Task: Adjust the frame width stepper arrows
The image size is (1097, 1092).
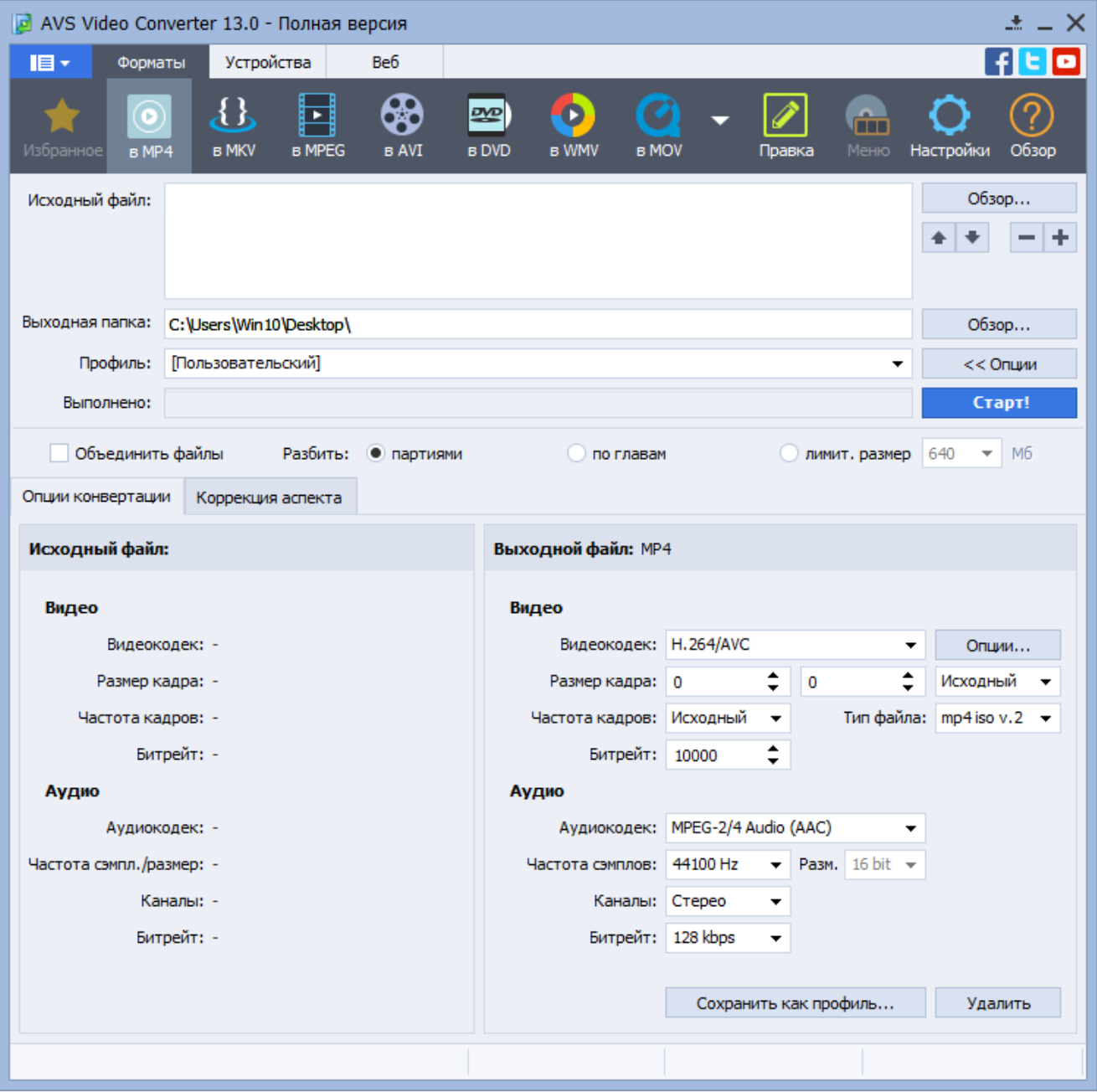Action: coord(773,682)
